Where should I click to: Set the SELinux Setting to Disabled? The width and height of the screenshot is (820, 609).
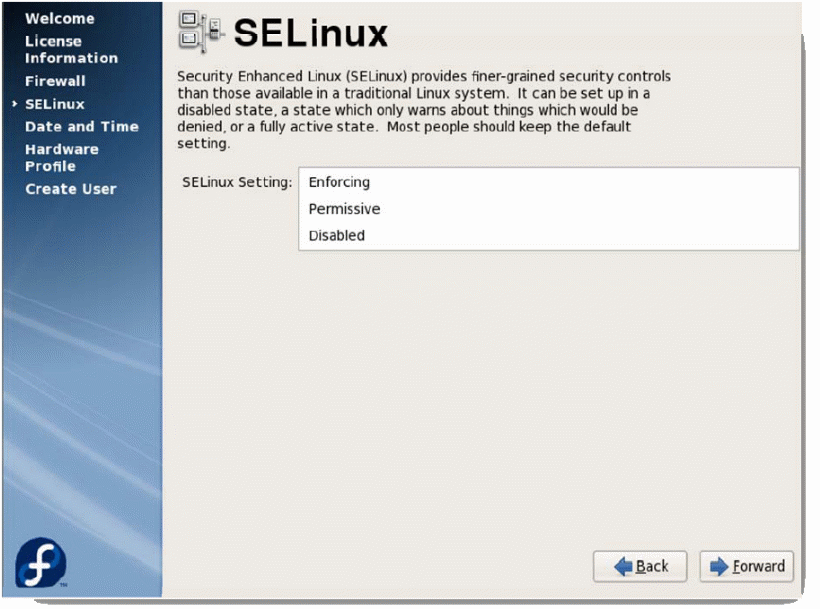[x=337, y=236]
